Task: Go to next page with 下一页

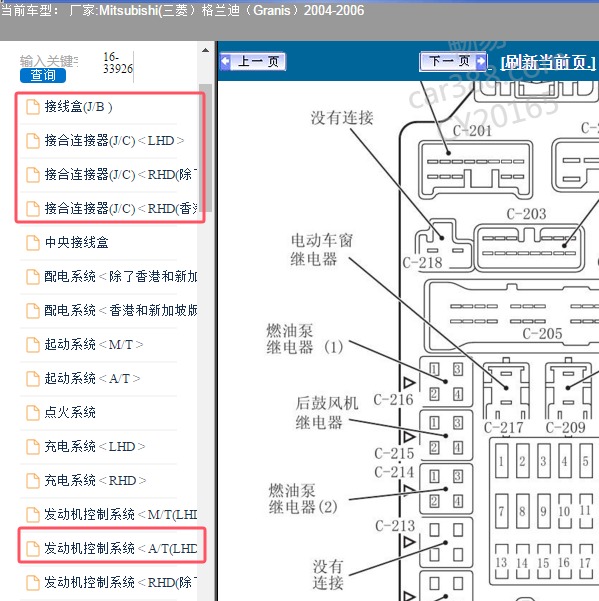Action: pyautogui.click(x=453, y=61)
